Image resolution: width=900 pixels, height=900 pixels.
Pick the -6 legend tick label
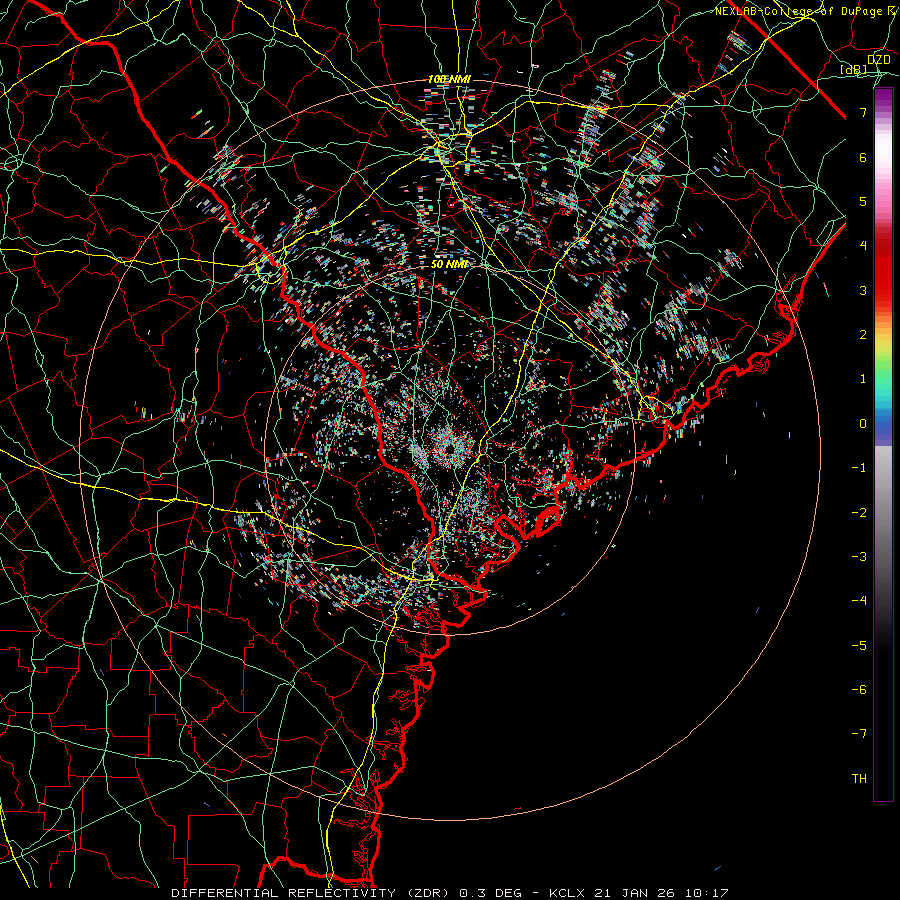coord(859,690)
